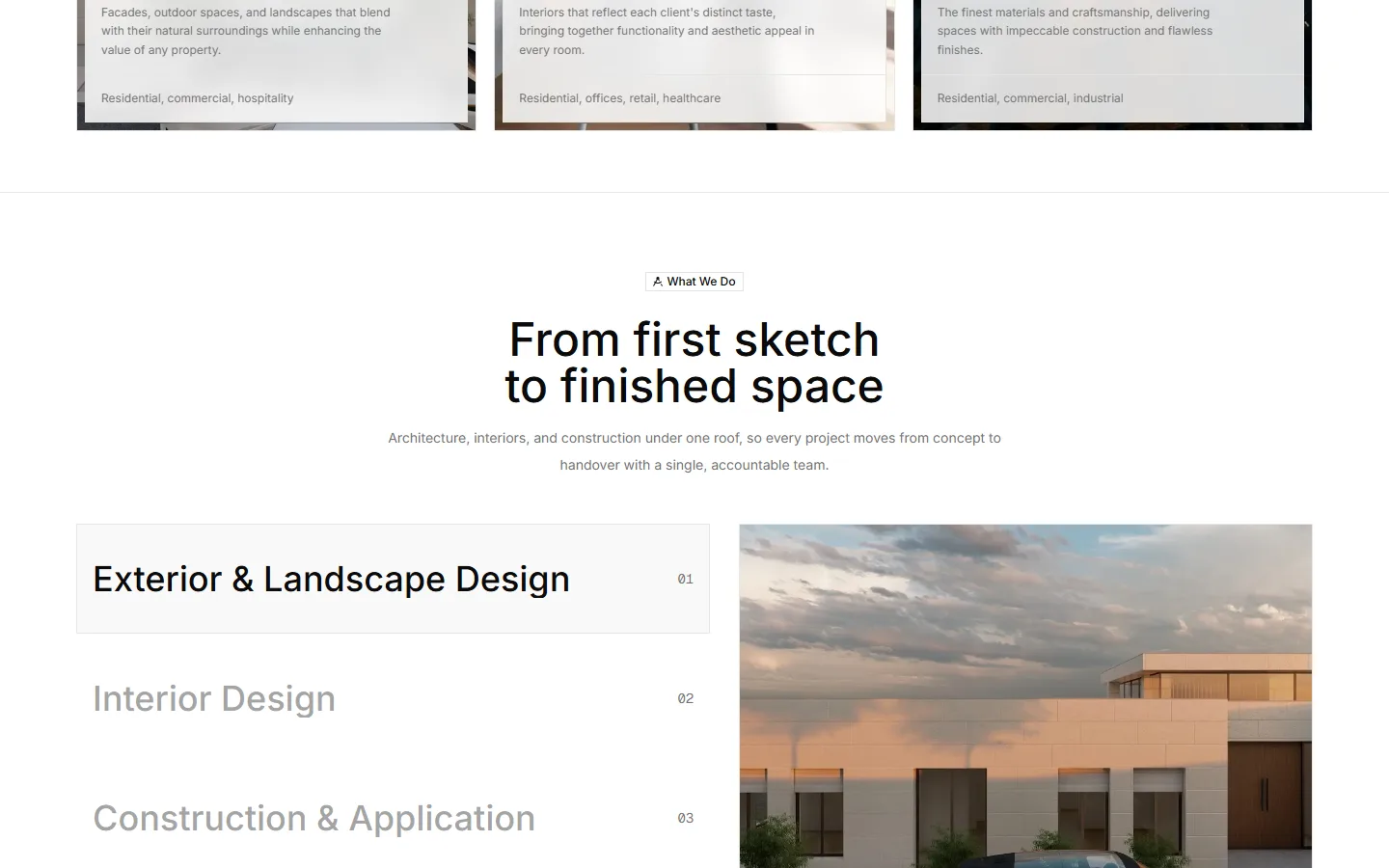Click the 'The finest materials and craftsmanship' description
The image size is (1389, 868).
tap(1075, 31)
